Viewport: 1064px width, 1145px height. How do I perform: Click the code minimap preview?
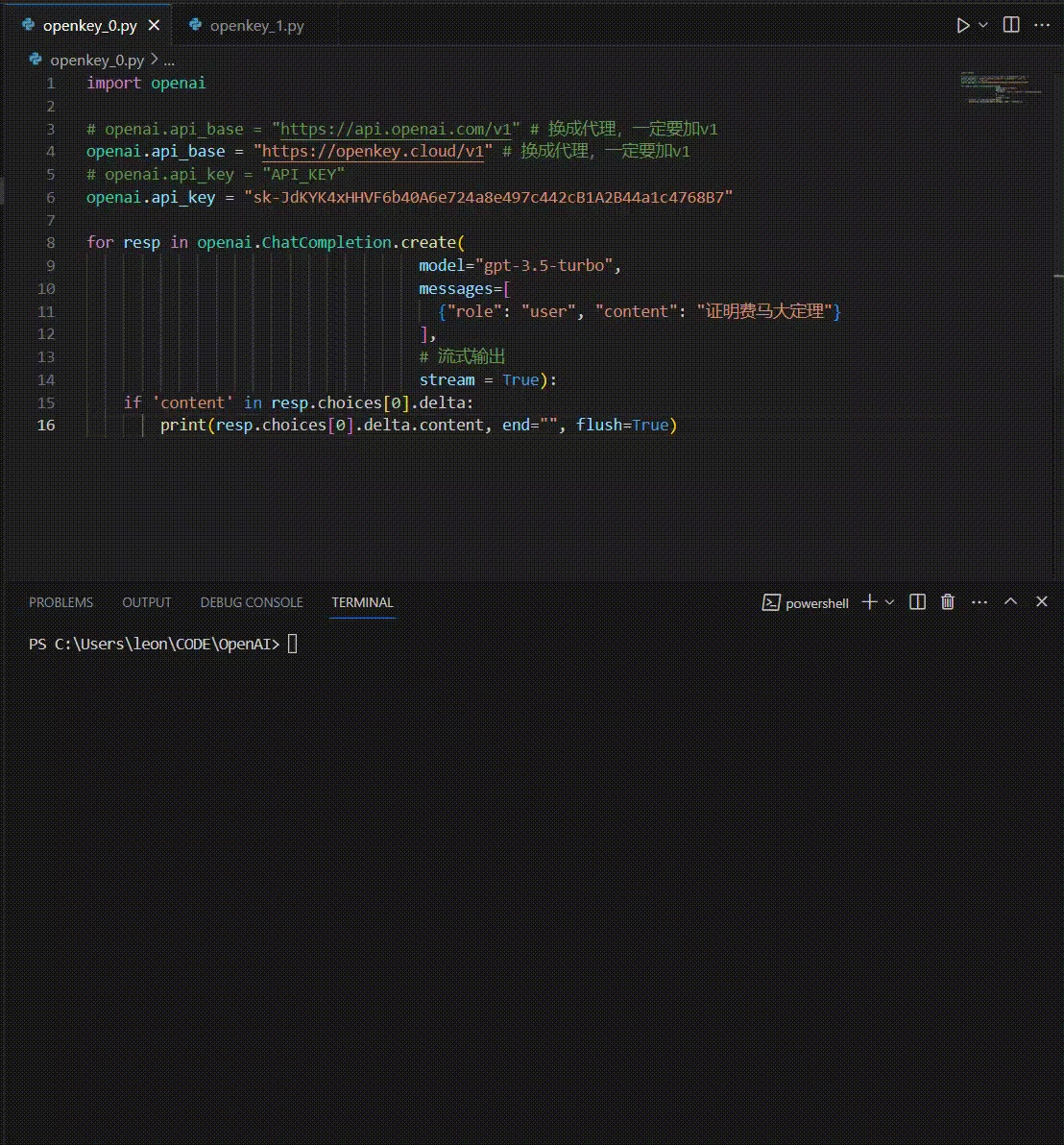click(995, 86)
